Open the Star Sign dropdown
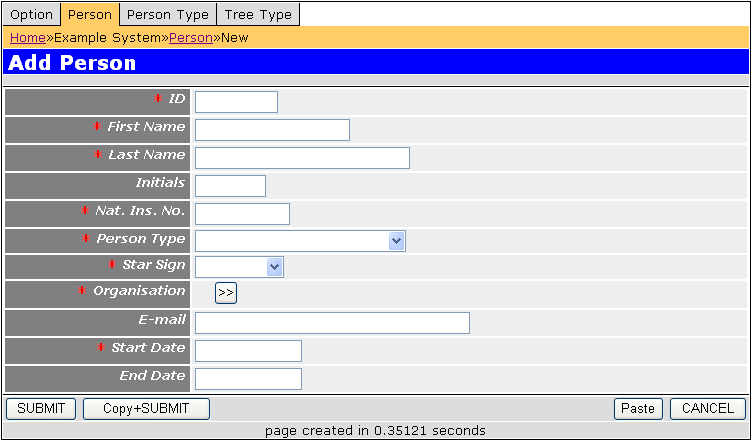 [x=239, y=267]
